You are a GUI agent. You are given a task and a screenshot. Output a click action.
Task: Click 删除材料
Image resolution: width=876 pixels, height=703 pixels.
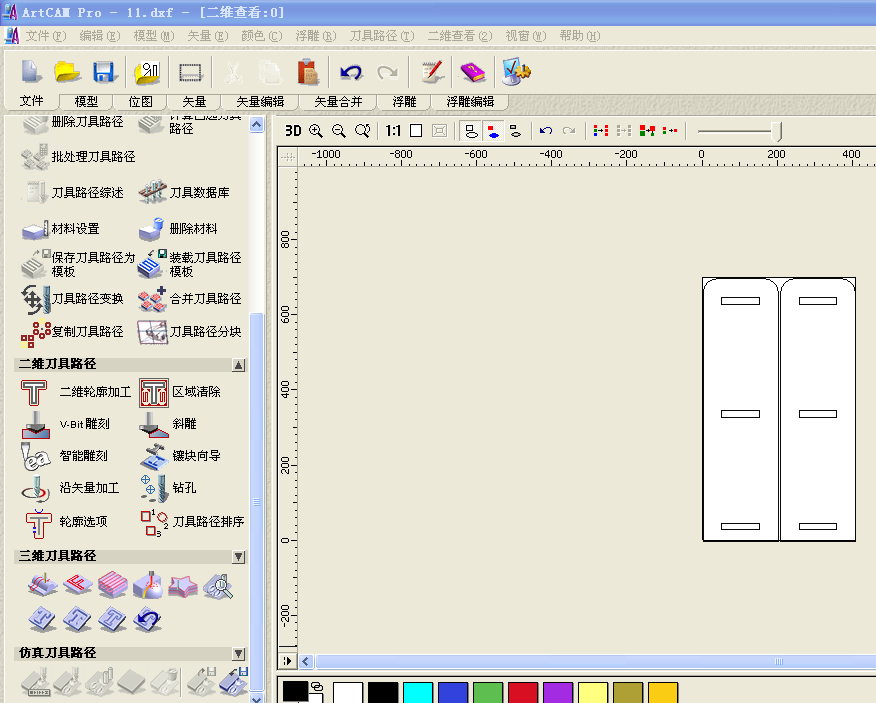pyautogui.click(x=178, y=229)
